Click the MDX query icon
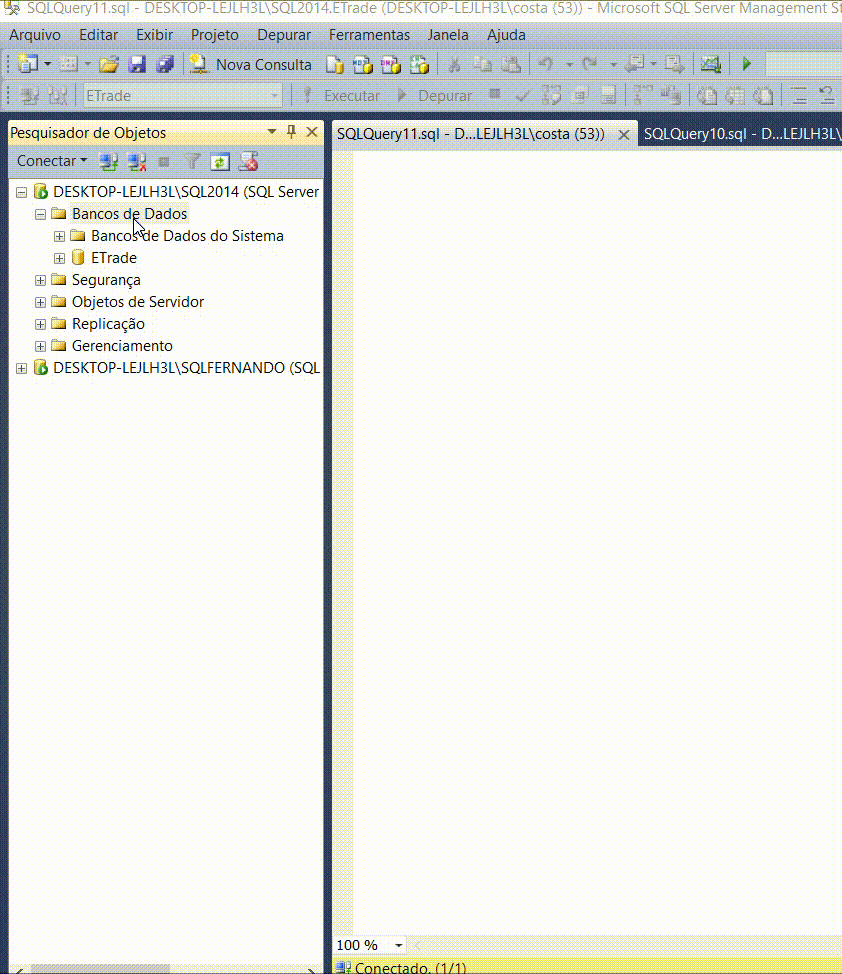This screenshot has height=974, width=842. 363,65
